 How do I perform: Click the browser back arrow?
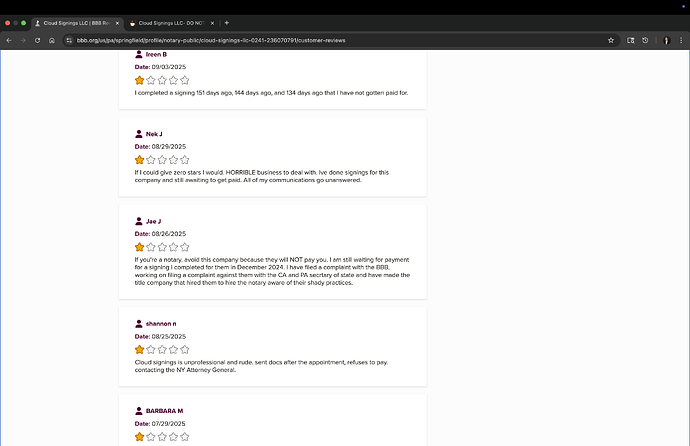pos(9,40)
